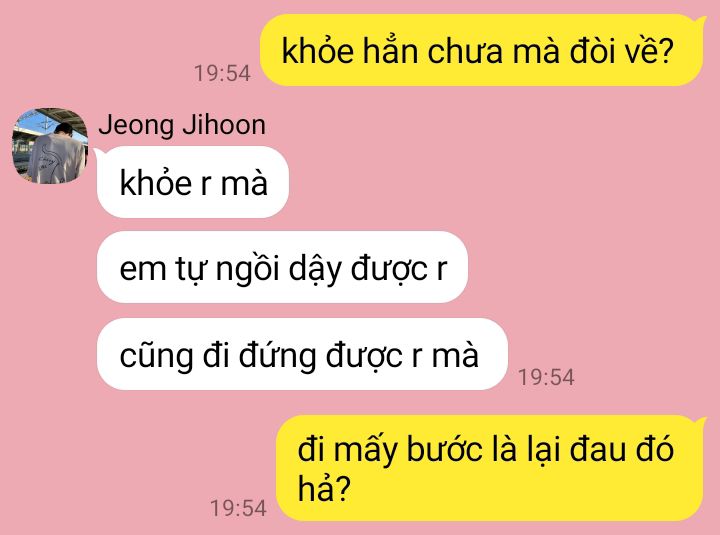720x535 pixels.
Task: Select the yellow message 'đi mấy bước là lại đau đó hả?'
Action: (489, 468)
